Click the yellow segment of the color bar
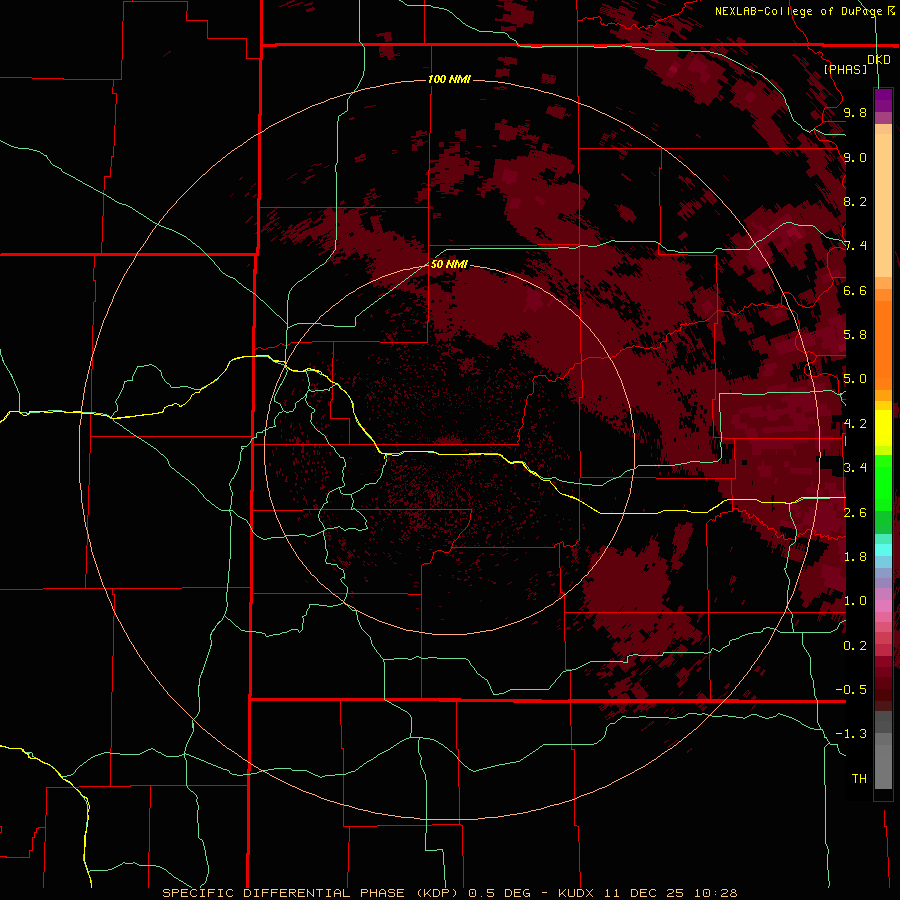900x900 pixels. pyautogui.click(x=883, y=428)
